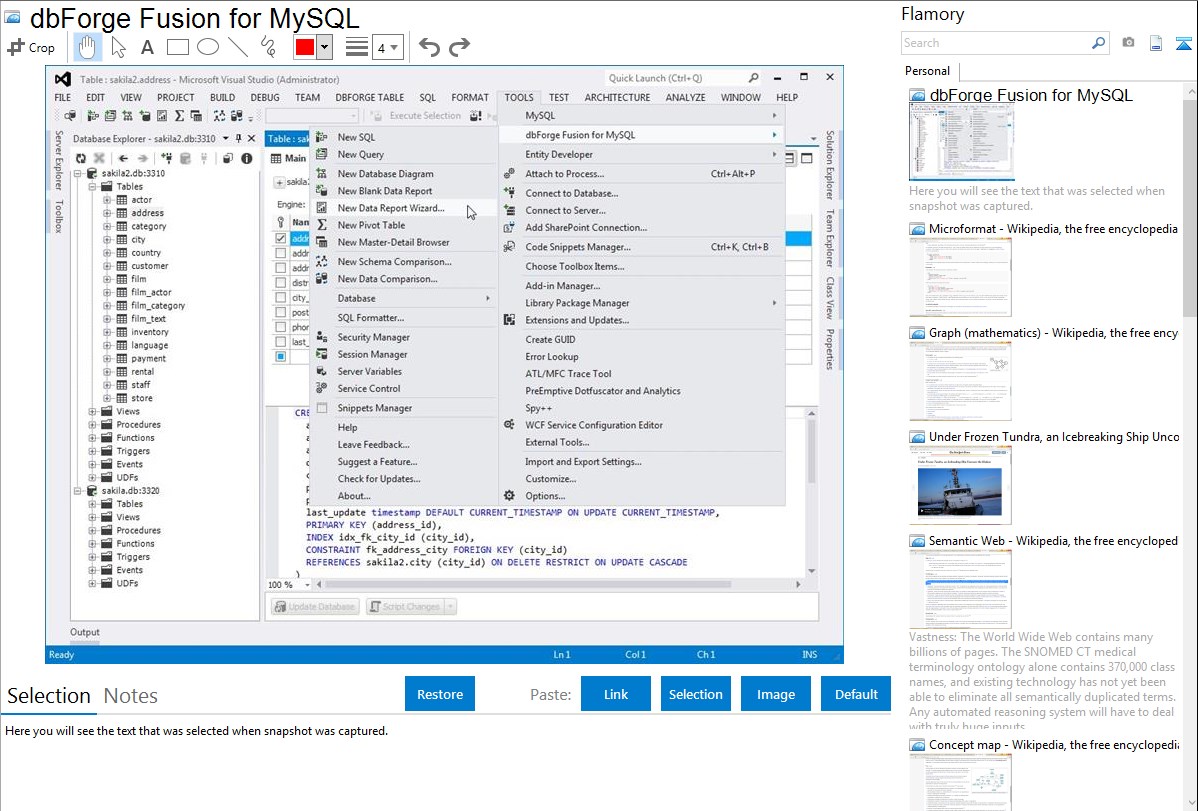Open the icebreaking ship snapshot thumbnail
The width and height of the screenshot is (1198, 811).
coord(960,485)
